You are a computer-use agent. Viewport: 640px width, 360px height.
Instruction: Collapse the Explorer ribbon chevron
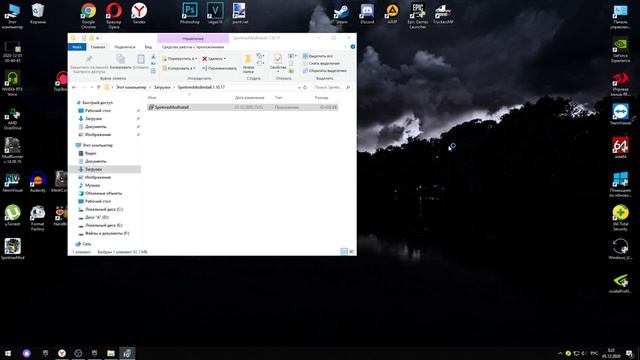345,47
